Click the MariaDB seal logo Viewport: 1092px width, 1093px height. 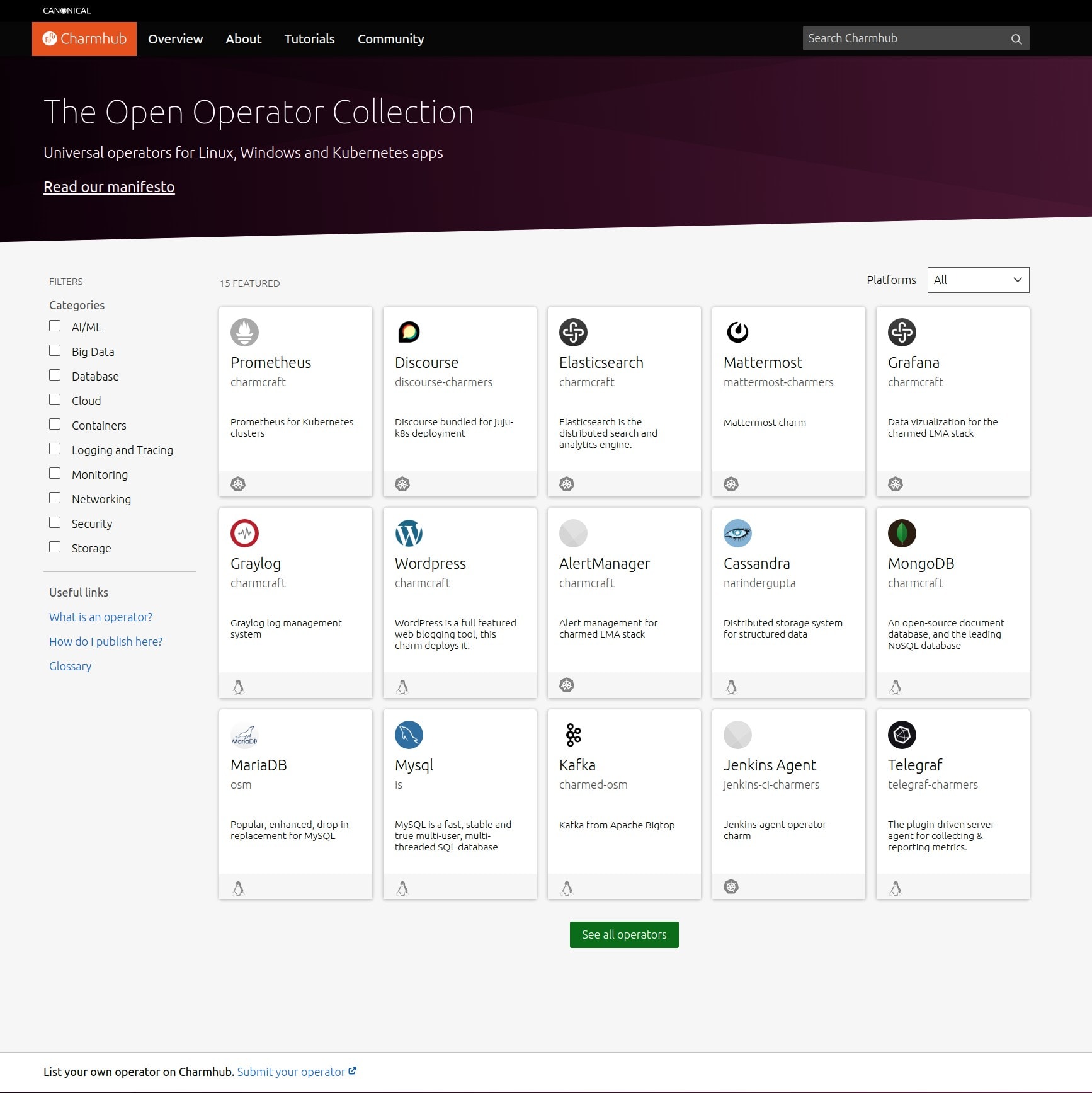[244, 735]
